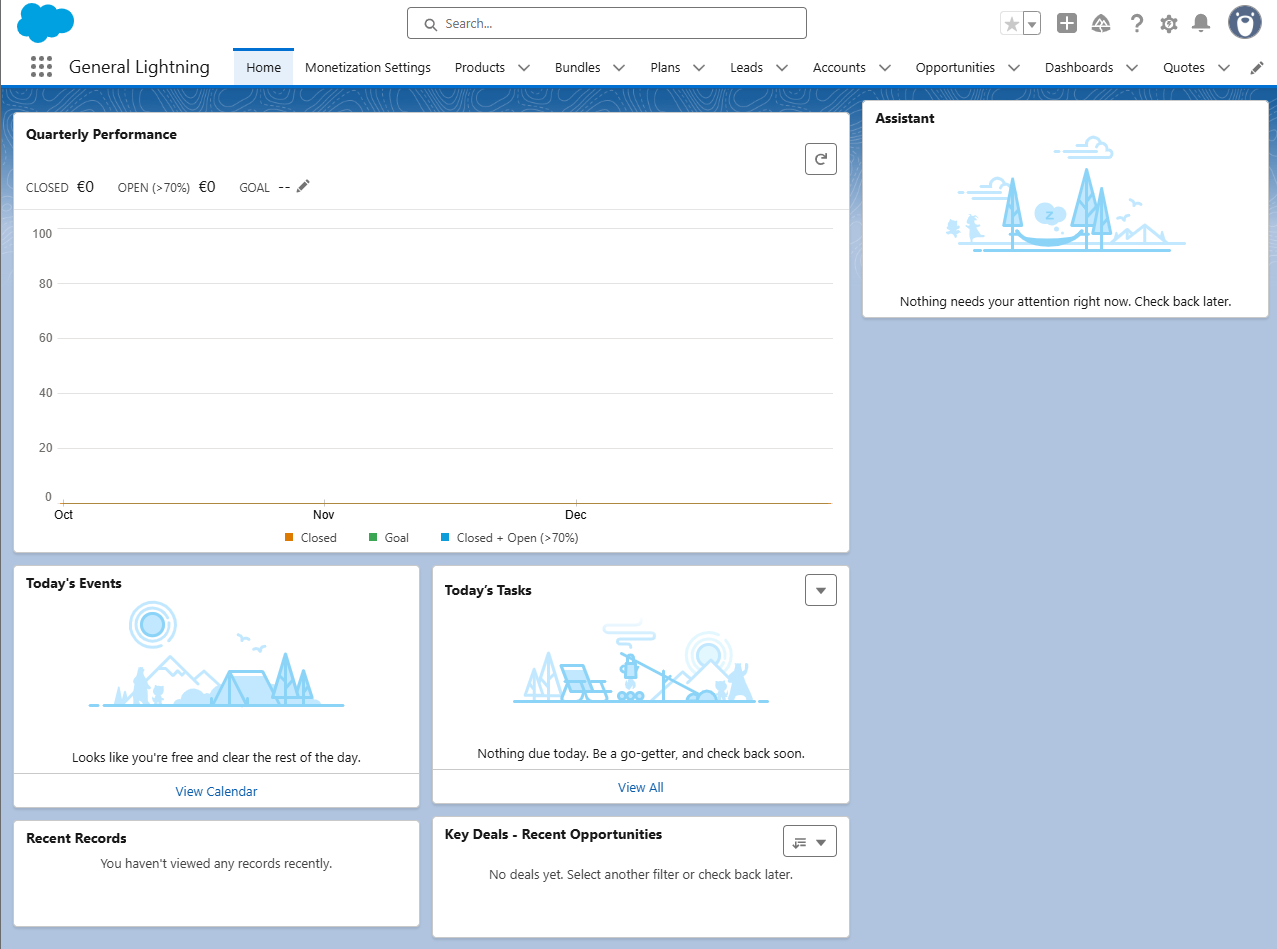Expand the Today's Tasks actions dropdown
The width and height of the screenshot is (1277, 949).
(820, 590)
